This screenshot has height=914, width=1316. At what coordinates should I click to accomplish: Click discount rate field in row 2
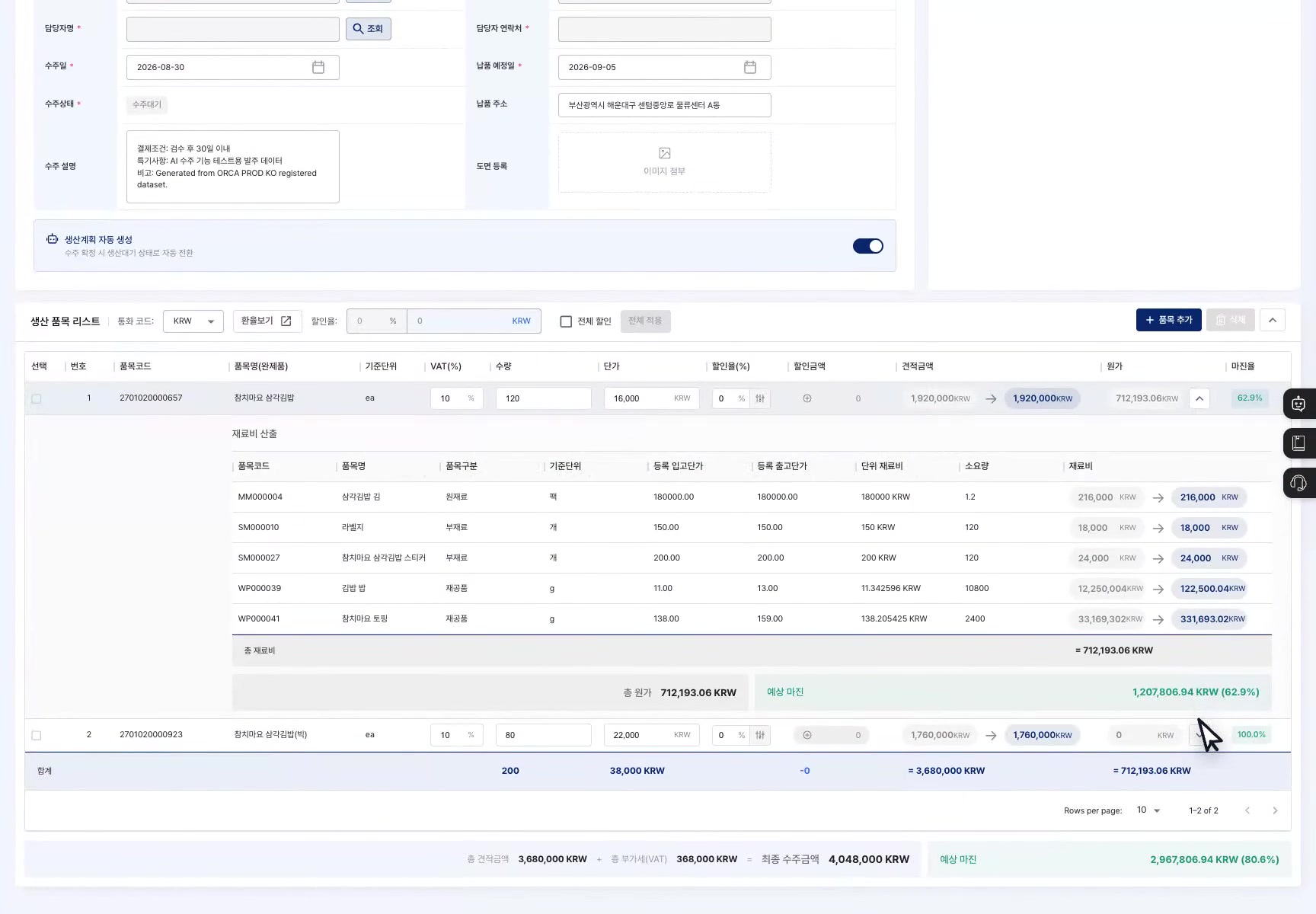click(732, 735)
